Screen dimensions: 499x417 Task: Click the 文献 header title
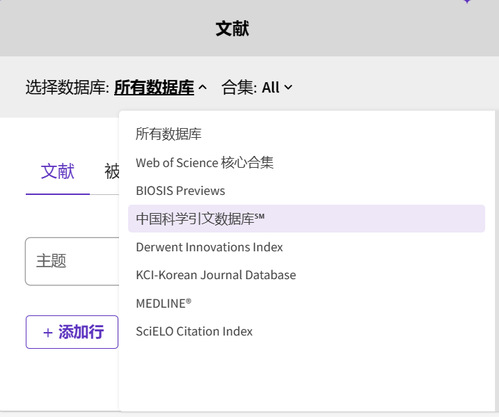click(x=232, y=28)
